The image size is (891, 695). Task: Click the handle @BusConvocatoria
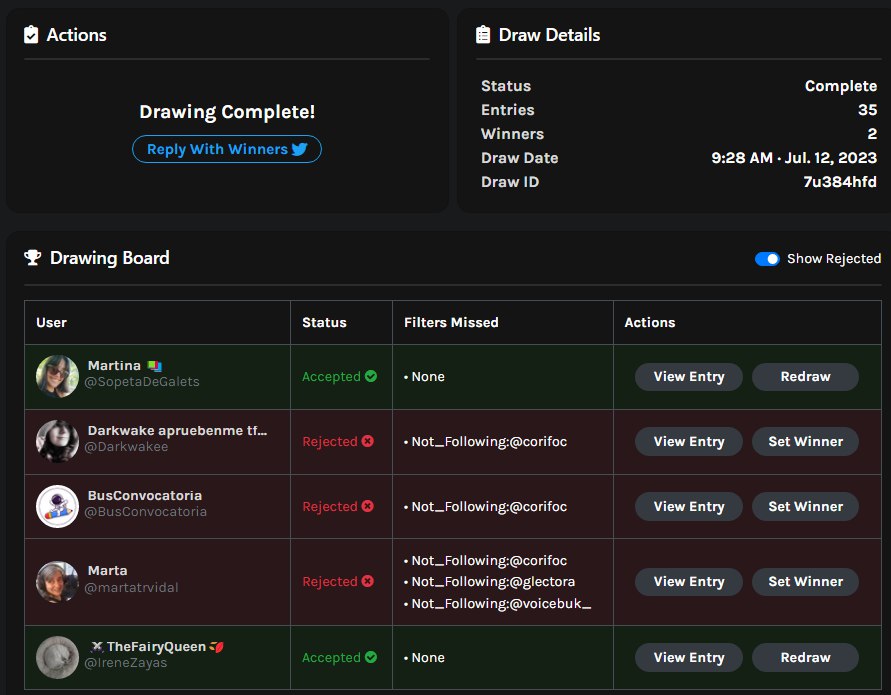145,511
